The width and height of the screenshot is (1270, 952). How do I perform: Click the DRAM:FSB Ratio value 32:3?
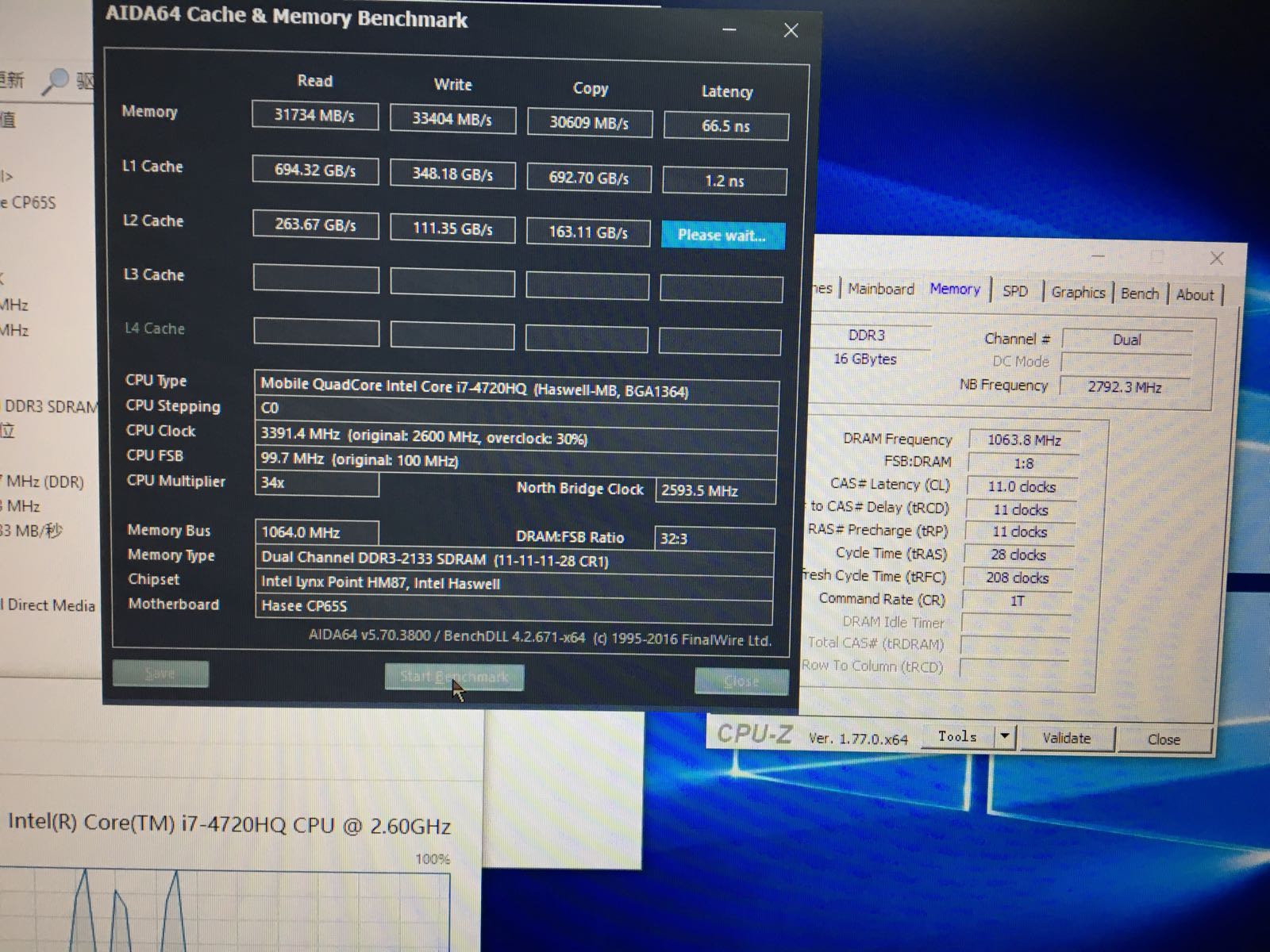[x=714, y=539]
